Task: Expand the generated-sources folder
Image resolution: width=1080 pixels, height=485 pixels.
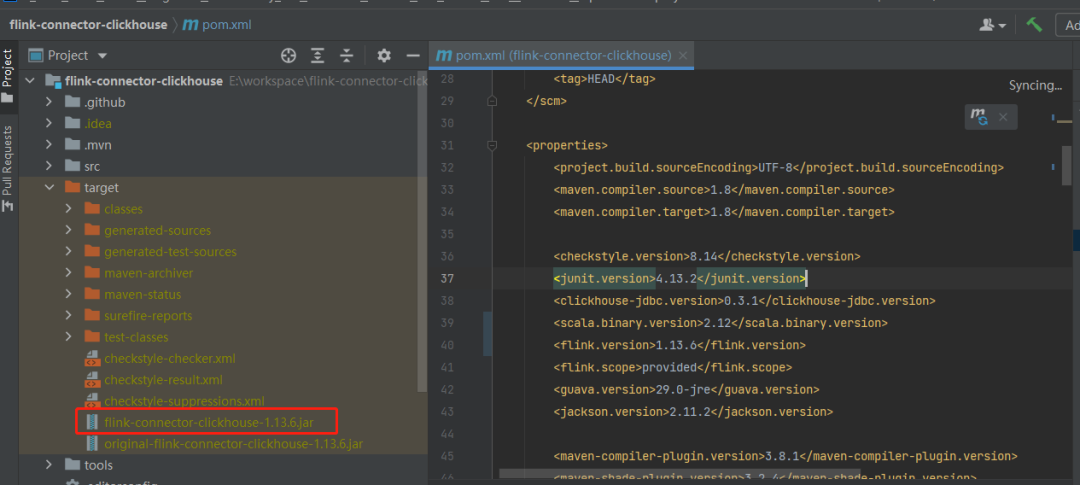Action: (x=68, y=230)
